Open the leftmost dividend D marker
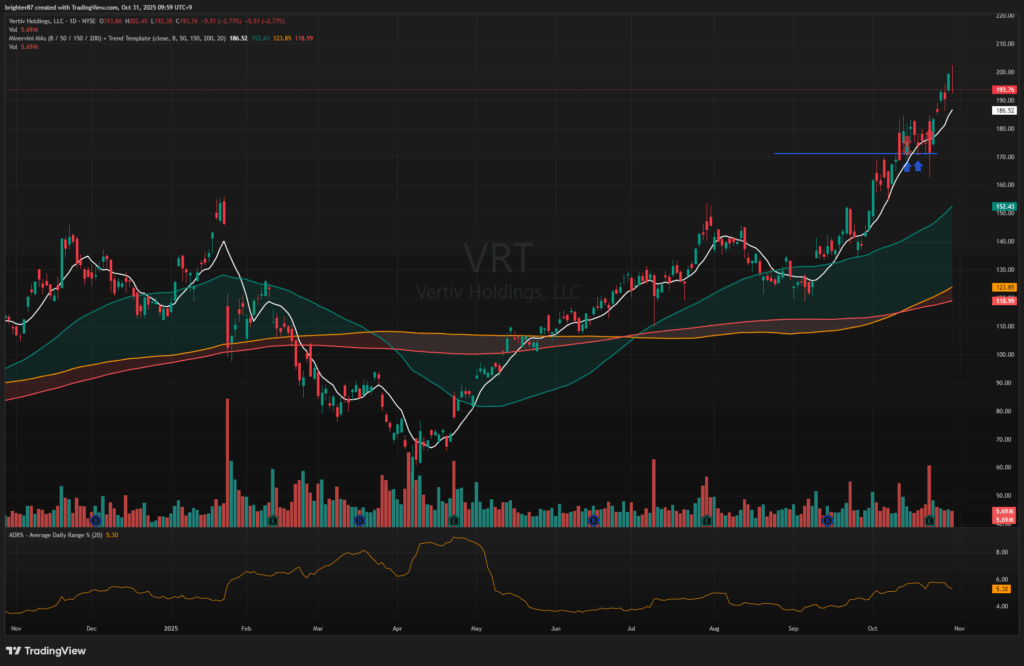1024x666 pixels. coord(96,521)
